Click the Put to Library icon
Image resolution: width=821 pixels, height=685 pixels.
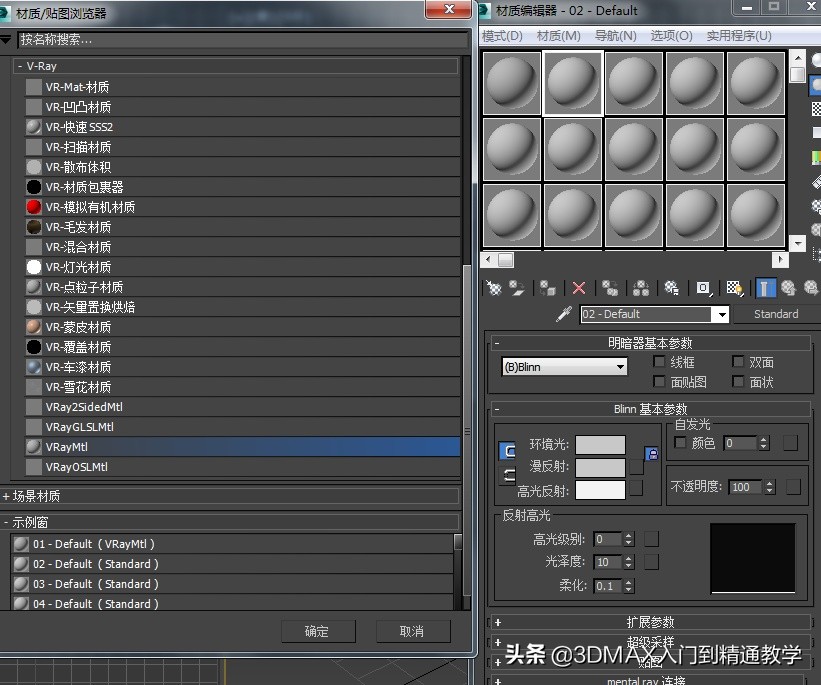671,287
